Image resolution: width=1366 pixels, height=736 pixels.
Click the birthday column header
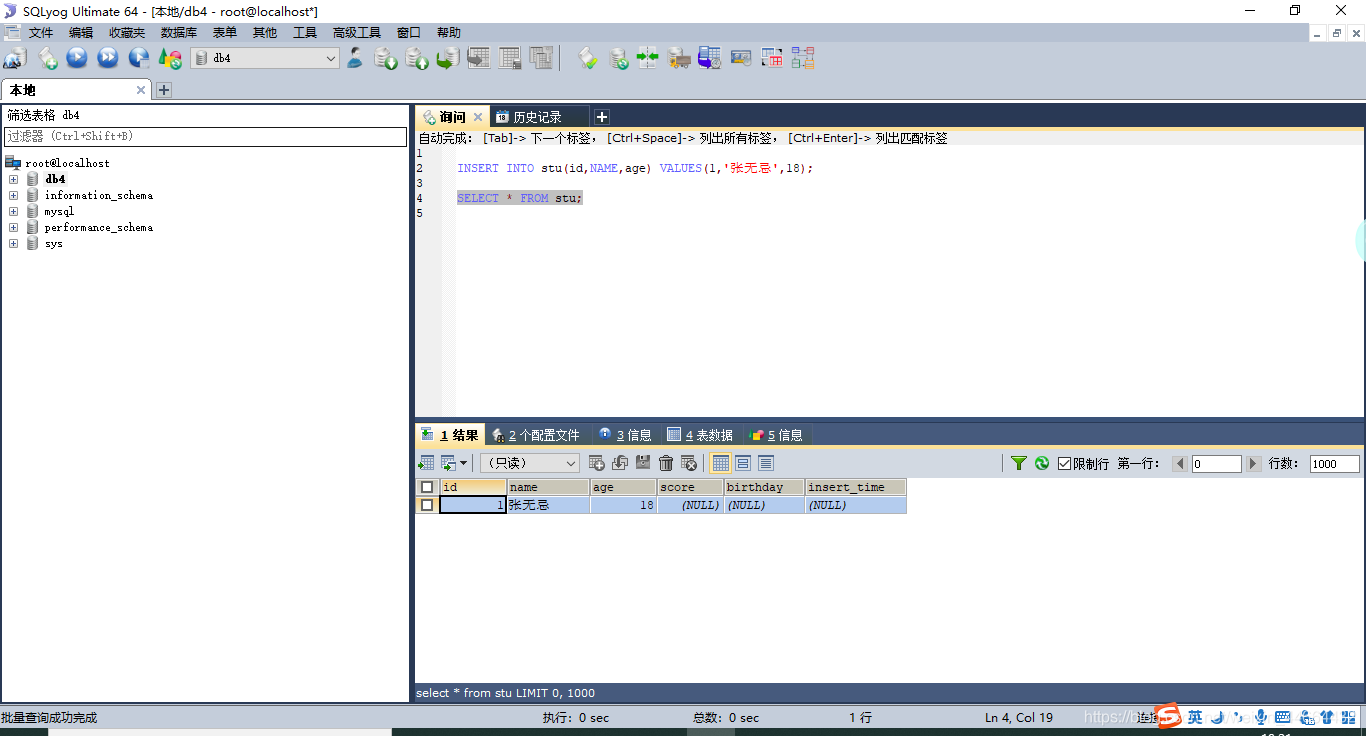[x=764, y=487]
